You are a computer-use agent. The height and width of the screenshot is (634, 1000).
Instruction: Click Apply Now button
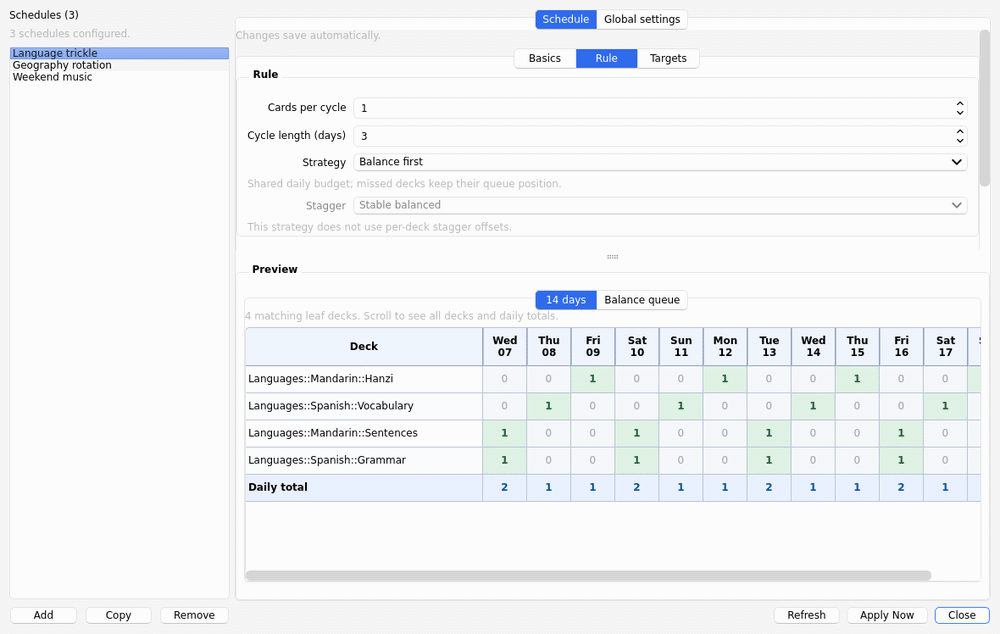point(886,615)
